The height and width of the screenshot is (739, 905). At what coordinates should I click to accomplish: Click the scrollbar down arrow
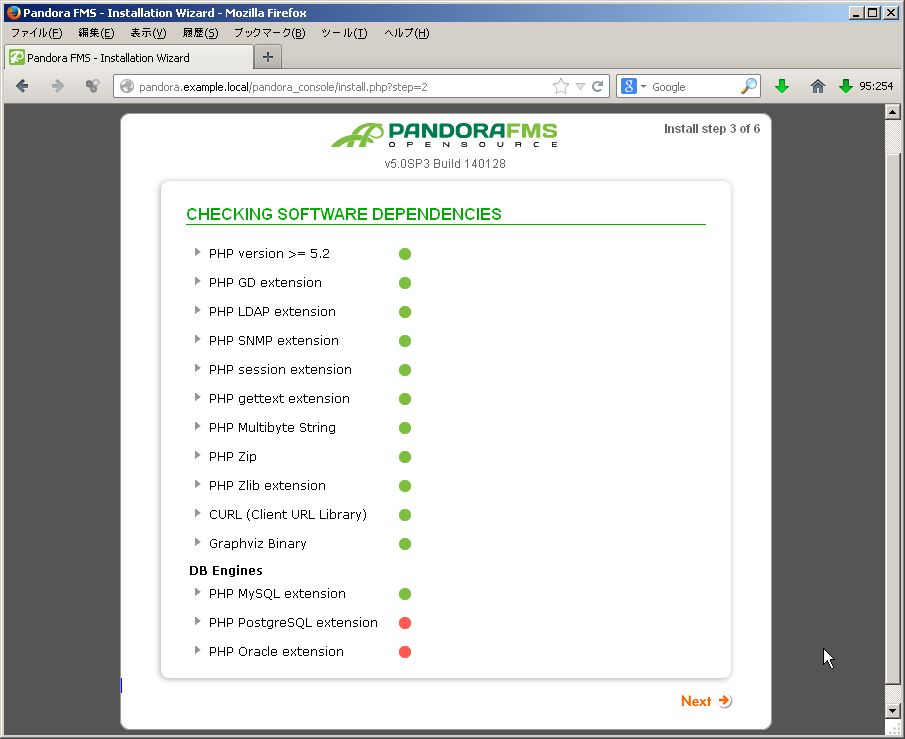(x=892, y=711)
